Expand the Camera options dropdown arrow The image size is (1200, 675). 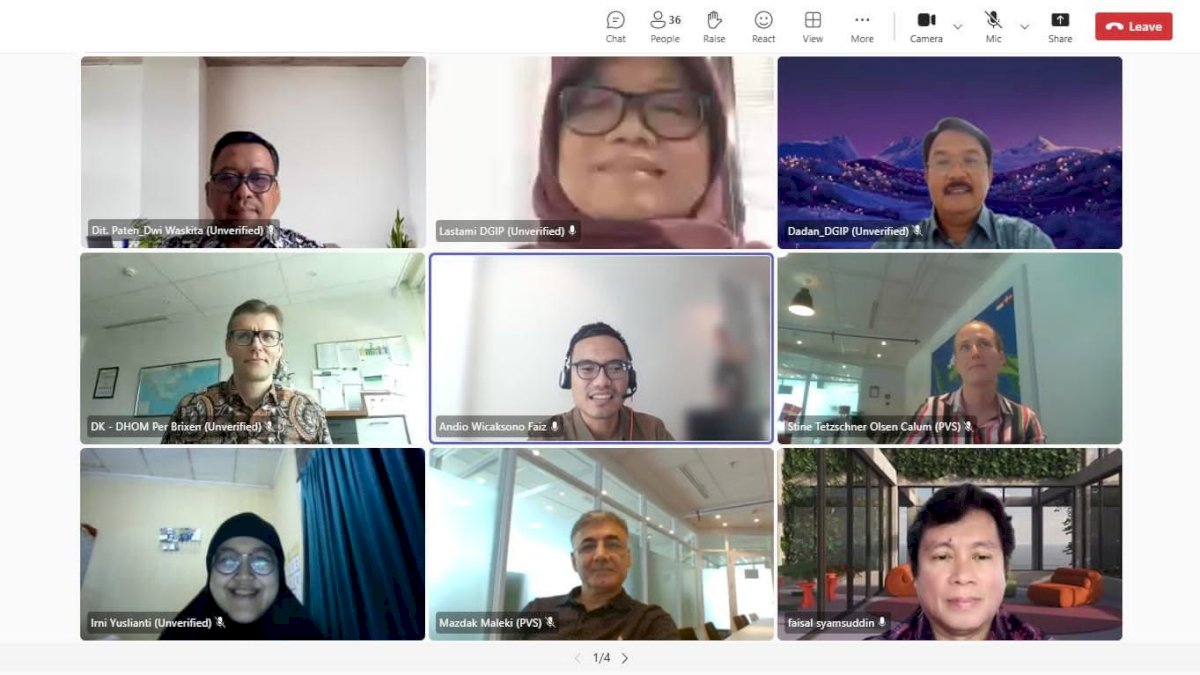click(x=958, y=27)
